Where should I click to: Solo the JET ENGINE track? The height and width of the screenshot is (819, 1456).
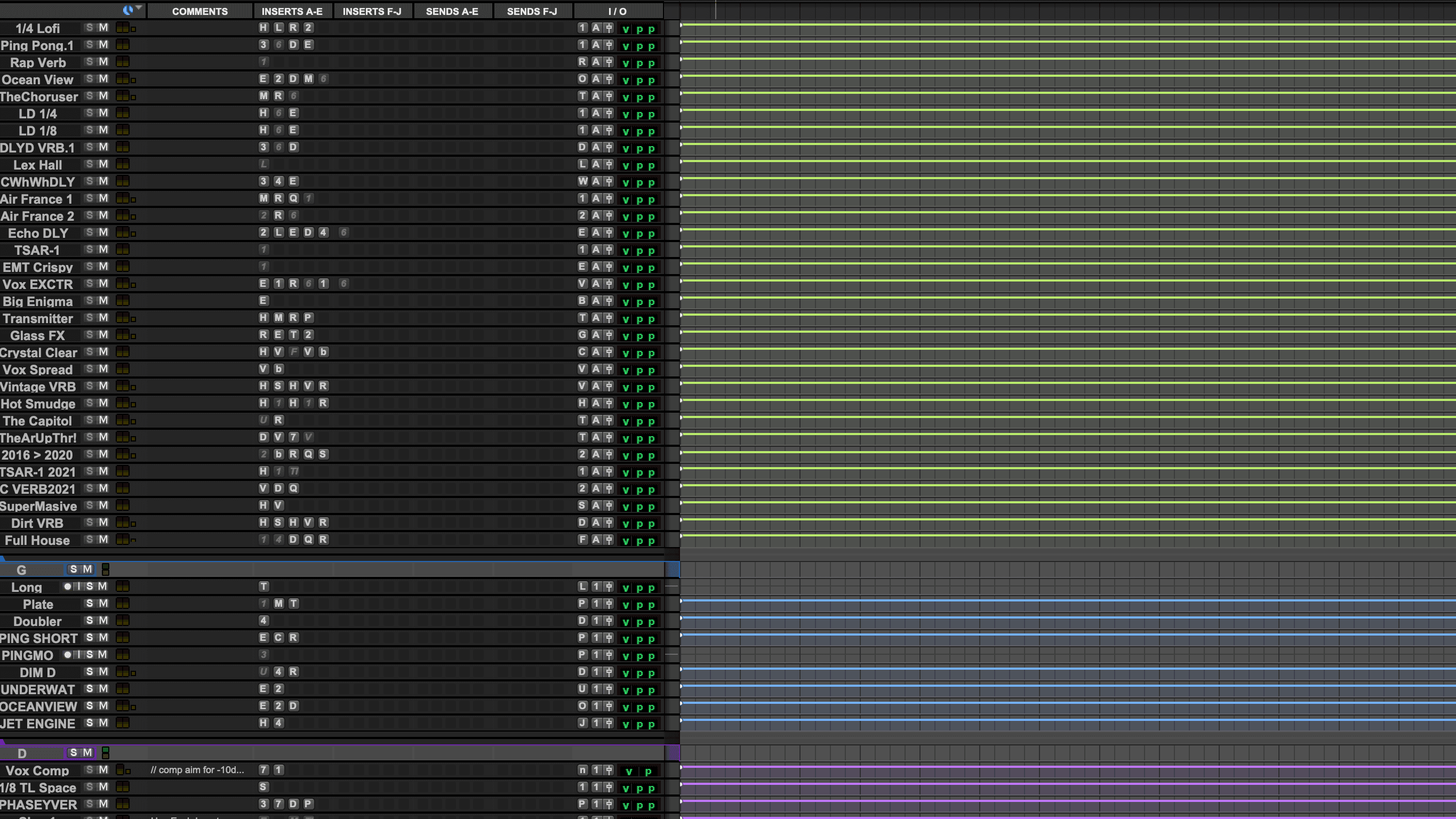[x=89, y=723]
